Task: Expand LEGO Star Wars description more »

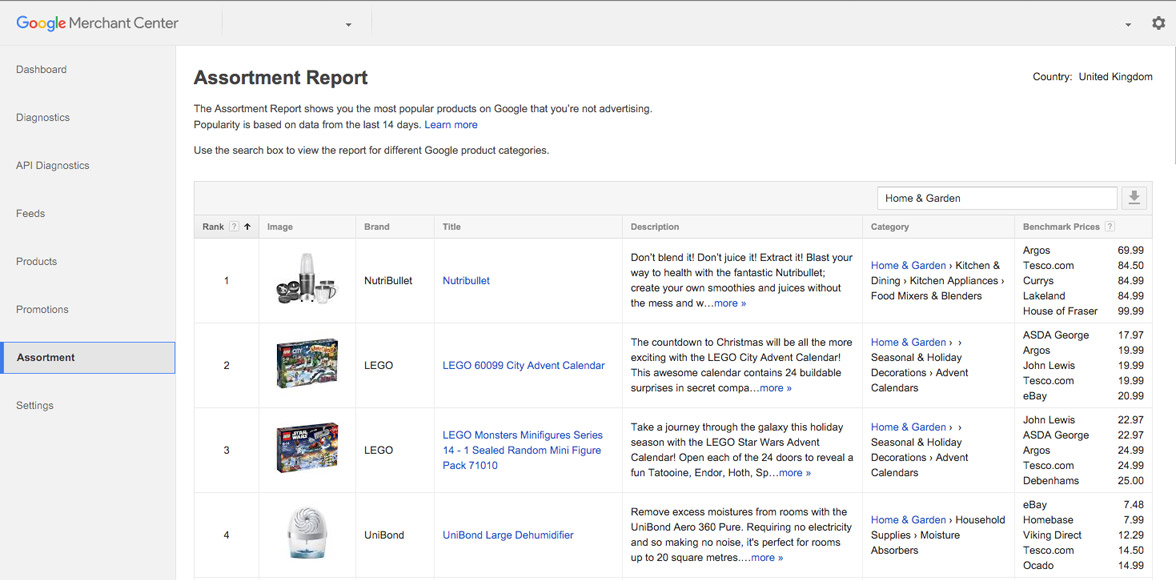Action: [x=795, y=473]
